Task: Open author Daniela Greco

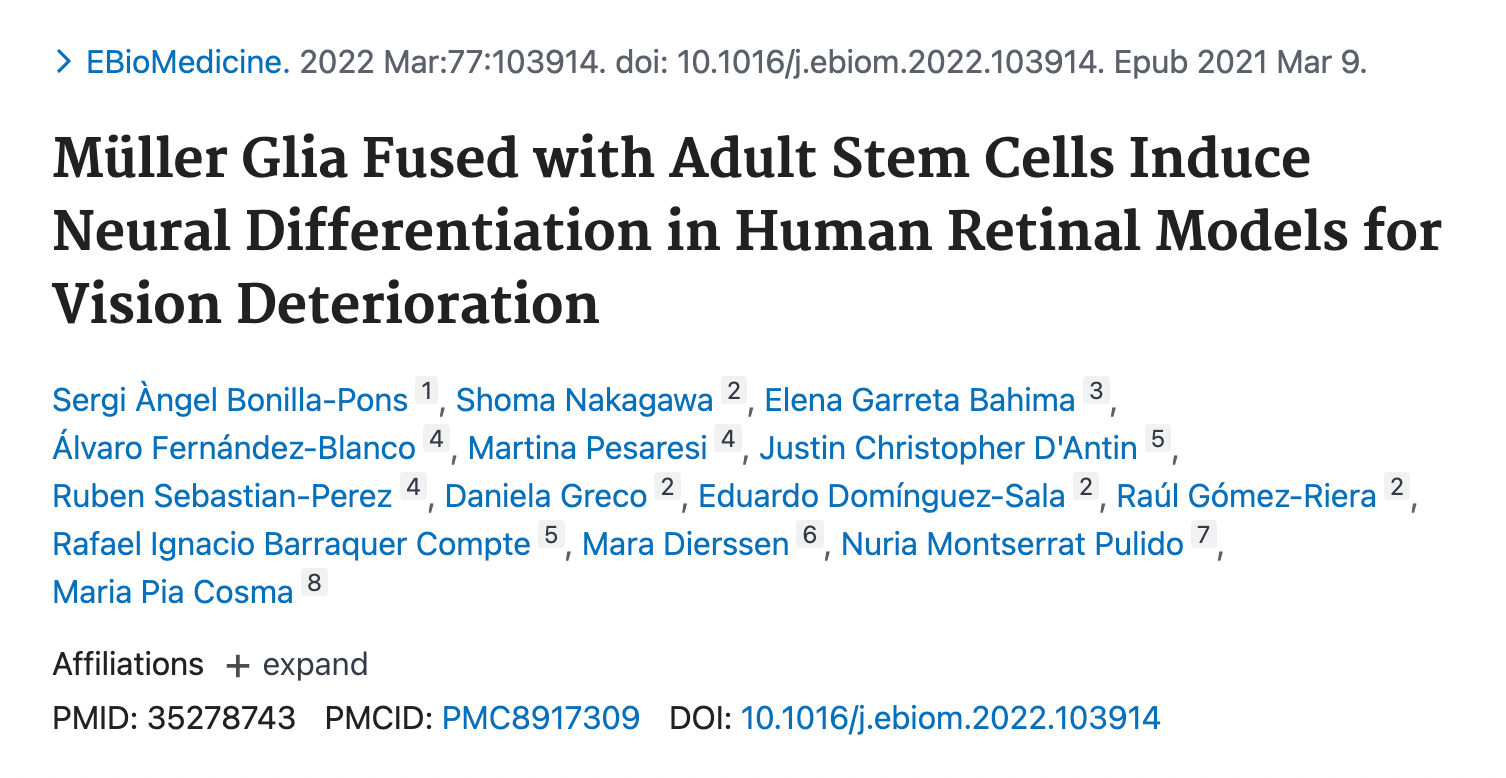Action: 546,496
